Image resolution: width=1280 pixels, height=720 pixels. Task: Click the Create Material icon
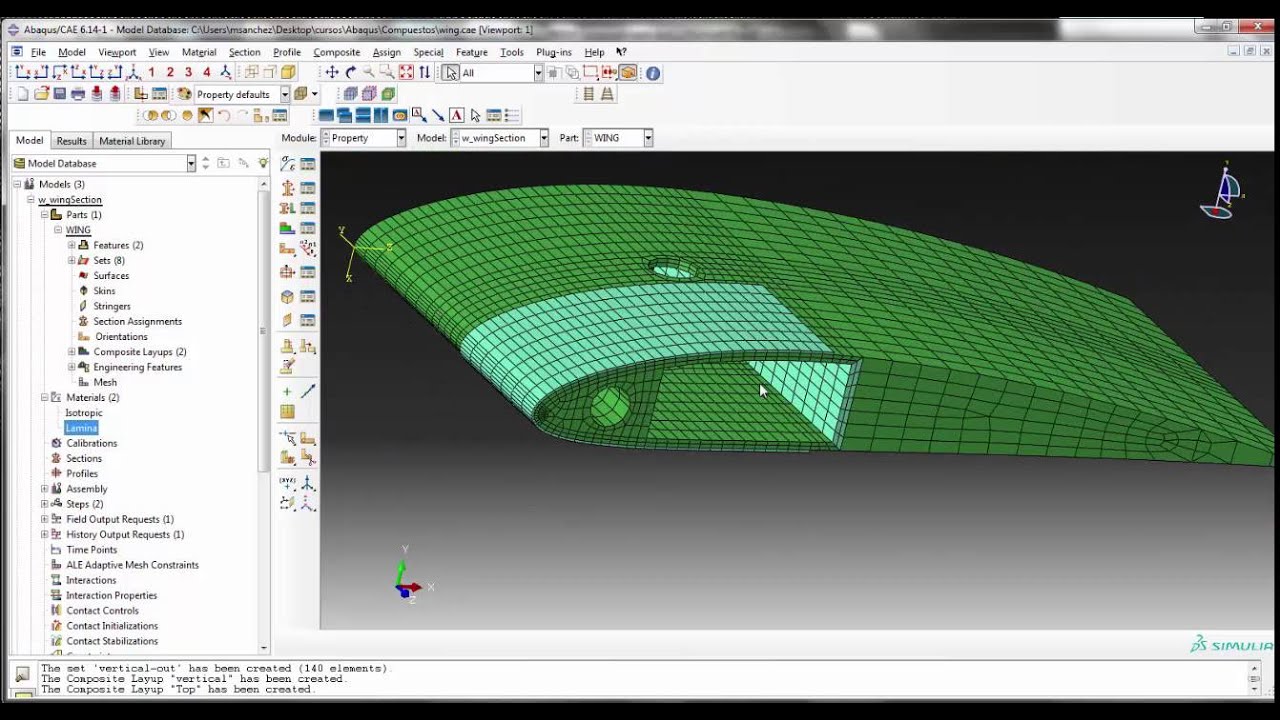click(x=287, y=164)
